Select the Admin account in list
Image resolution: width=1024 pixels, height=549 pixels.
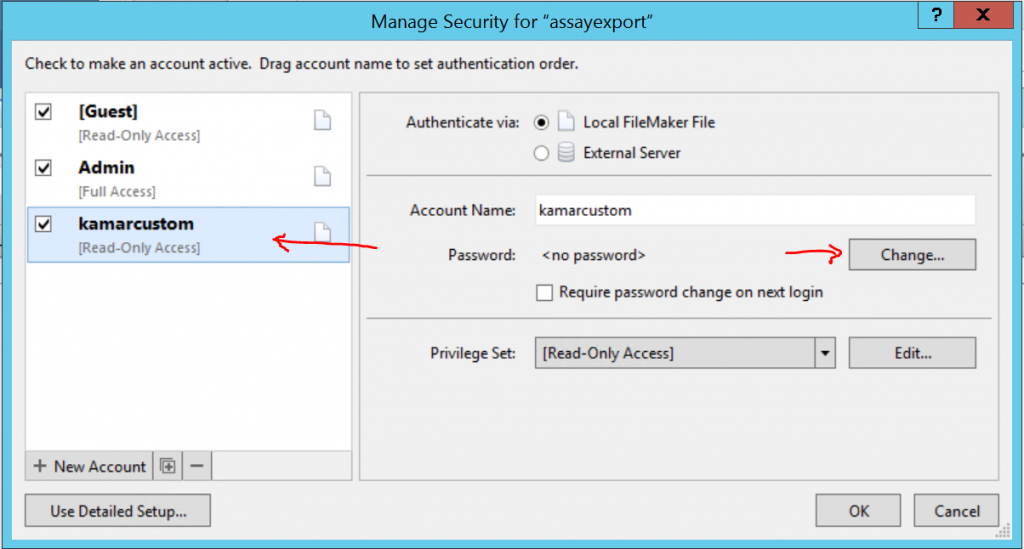tap(188, 179)
